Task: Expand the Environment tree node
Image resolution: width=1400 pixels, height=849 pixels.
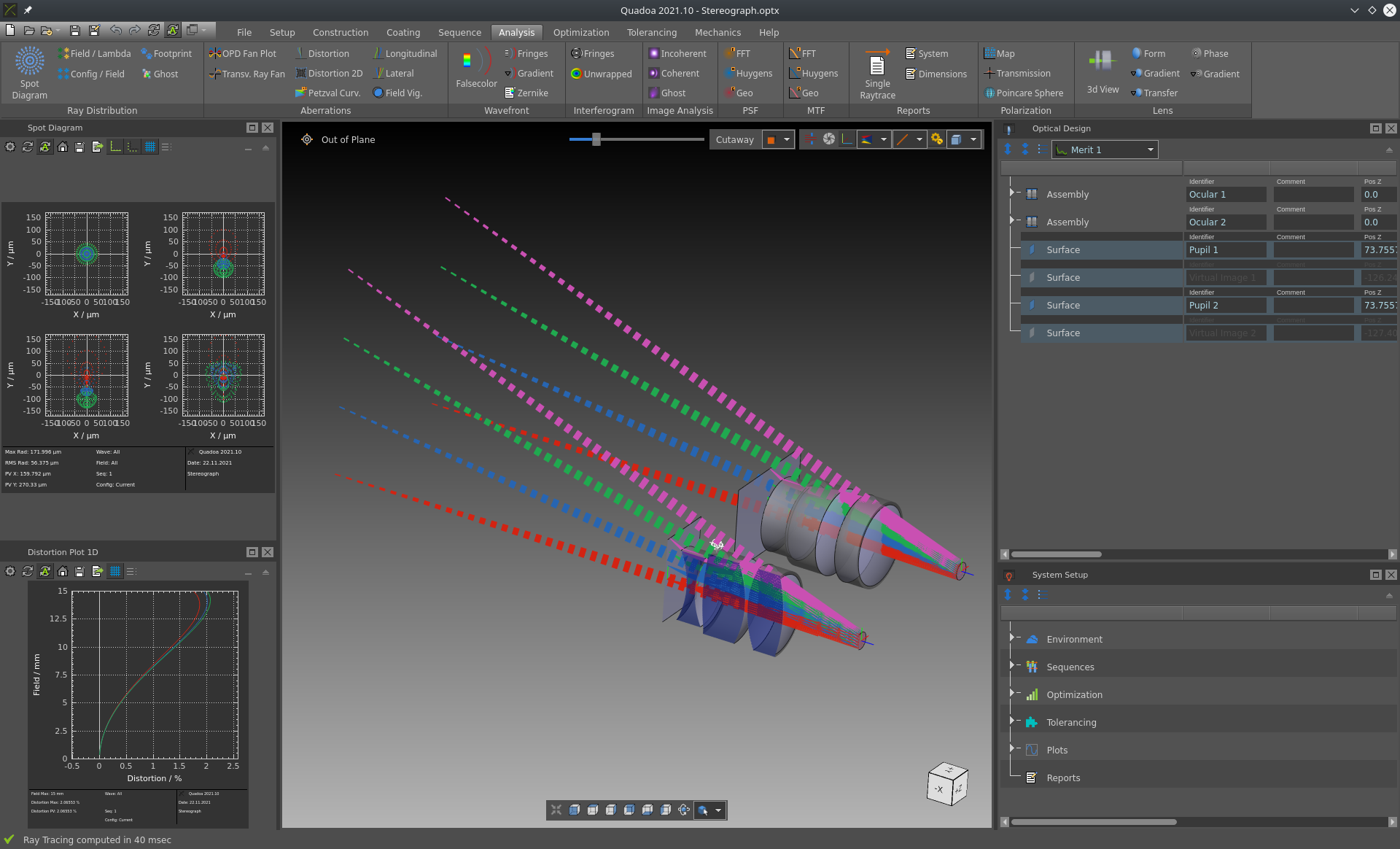Action: pos(1011,637)
